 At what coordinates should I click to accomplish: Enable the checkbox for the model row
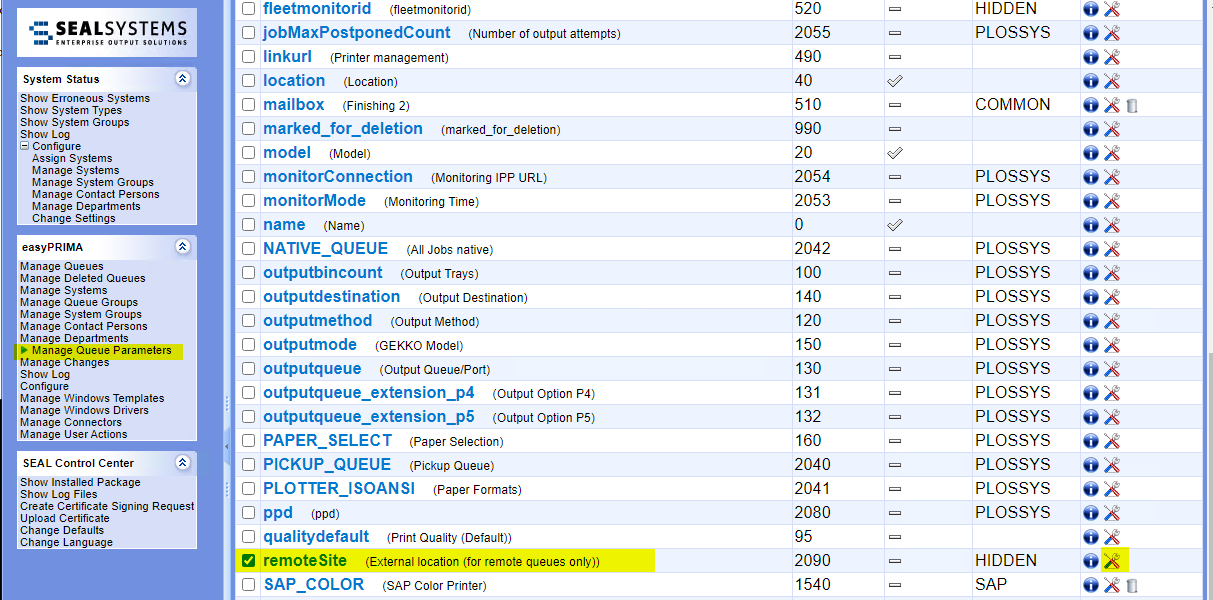click(247, 153)
